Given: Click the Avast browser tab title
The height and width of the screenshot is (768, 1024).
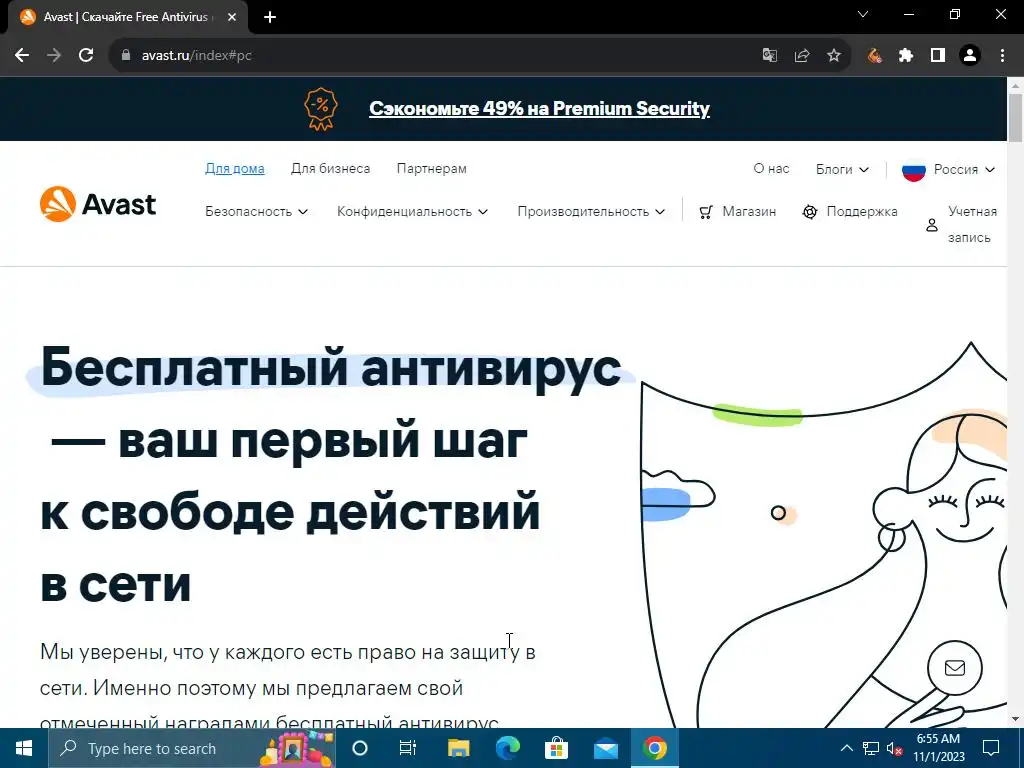Looking at the screenshot, I should [x=125, y=18].
